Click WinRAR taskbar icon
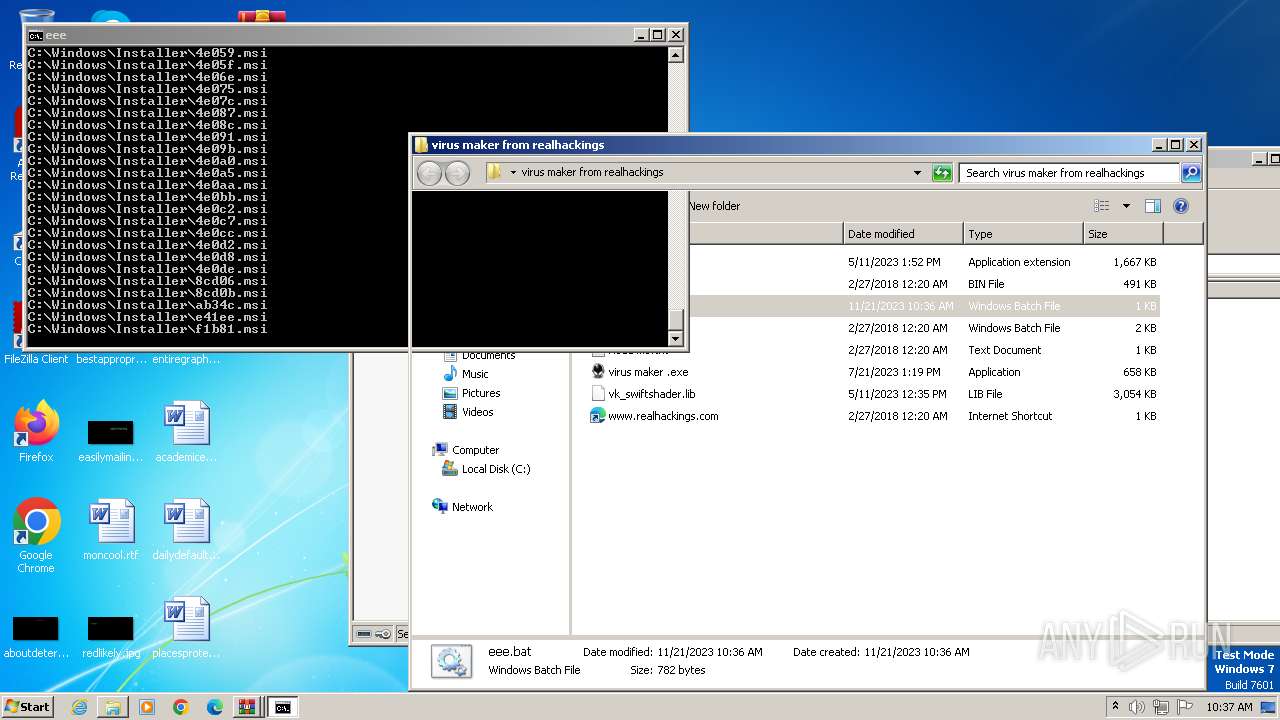Viewport: 1280px width, 720px height. pyautogui.click(x=246, y=707)
